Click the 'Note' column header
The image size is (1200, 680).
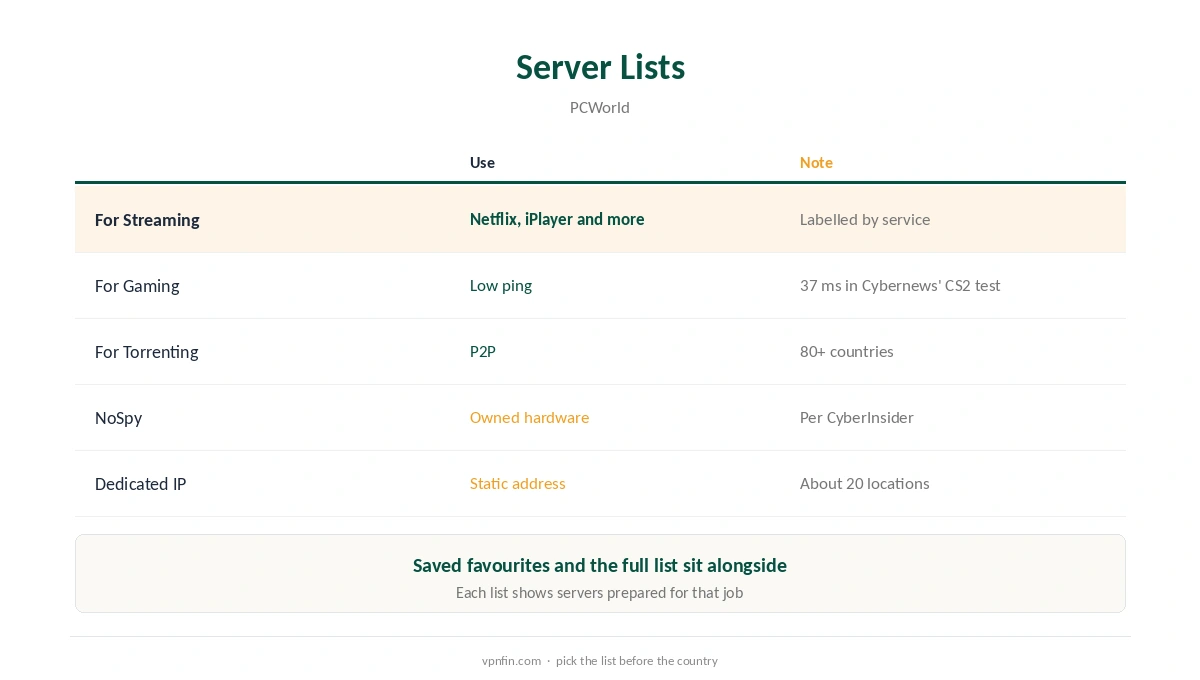click(x=816, y=163)
